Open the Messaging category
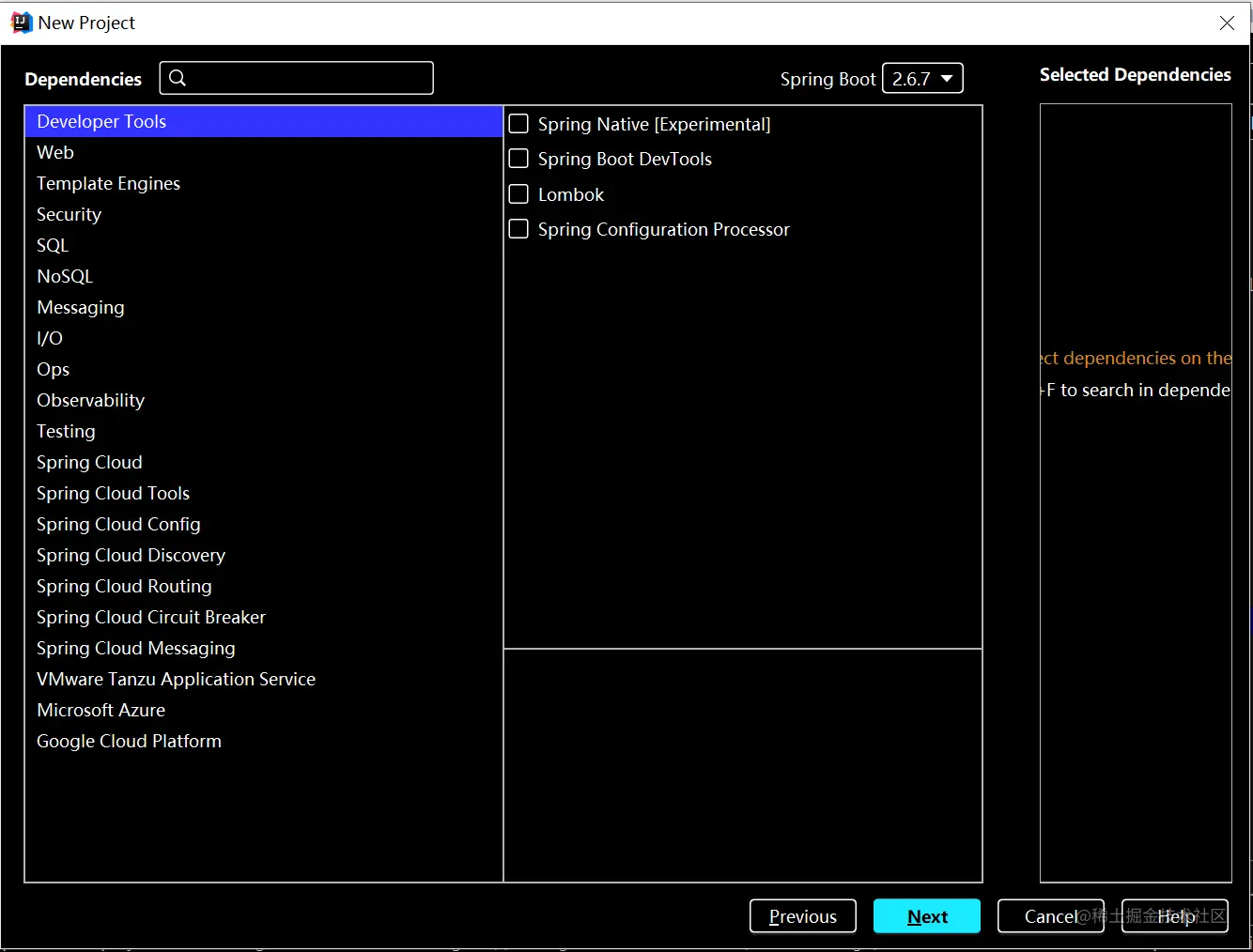The image size is (1253, 952). [x=264, y=307]
